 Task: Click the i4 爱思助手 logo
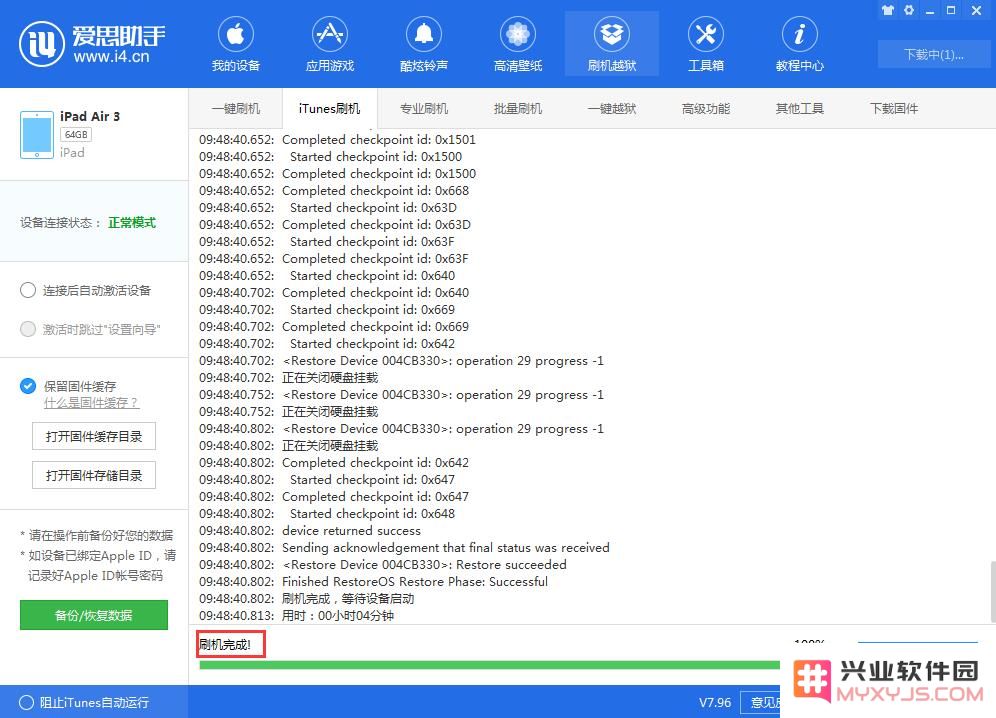(93, 44)
